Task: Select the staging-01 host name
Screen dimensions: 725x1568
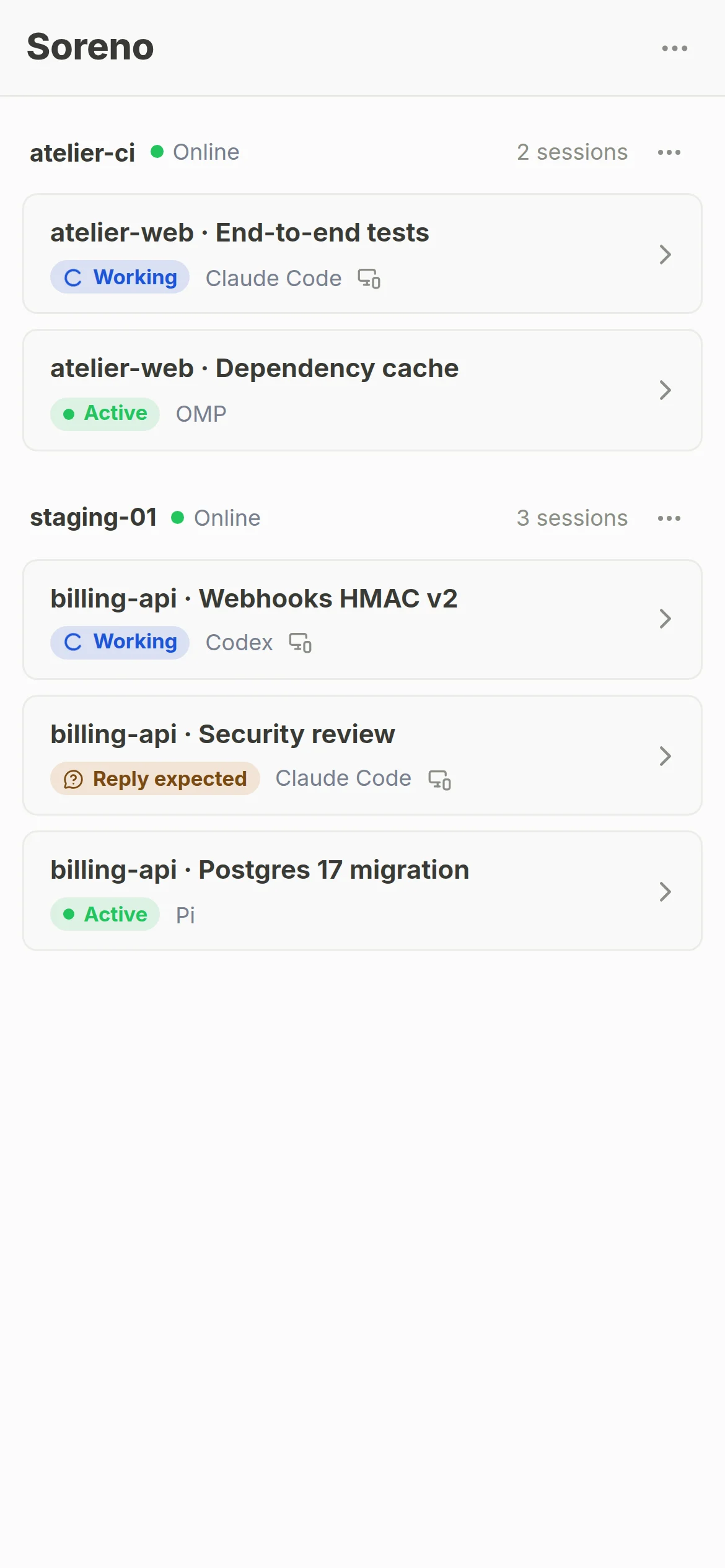Action: pos(93,518)
